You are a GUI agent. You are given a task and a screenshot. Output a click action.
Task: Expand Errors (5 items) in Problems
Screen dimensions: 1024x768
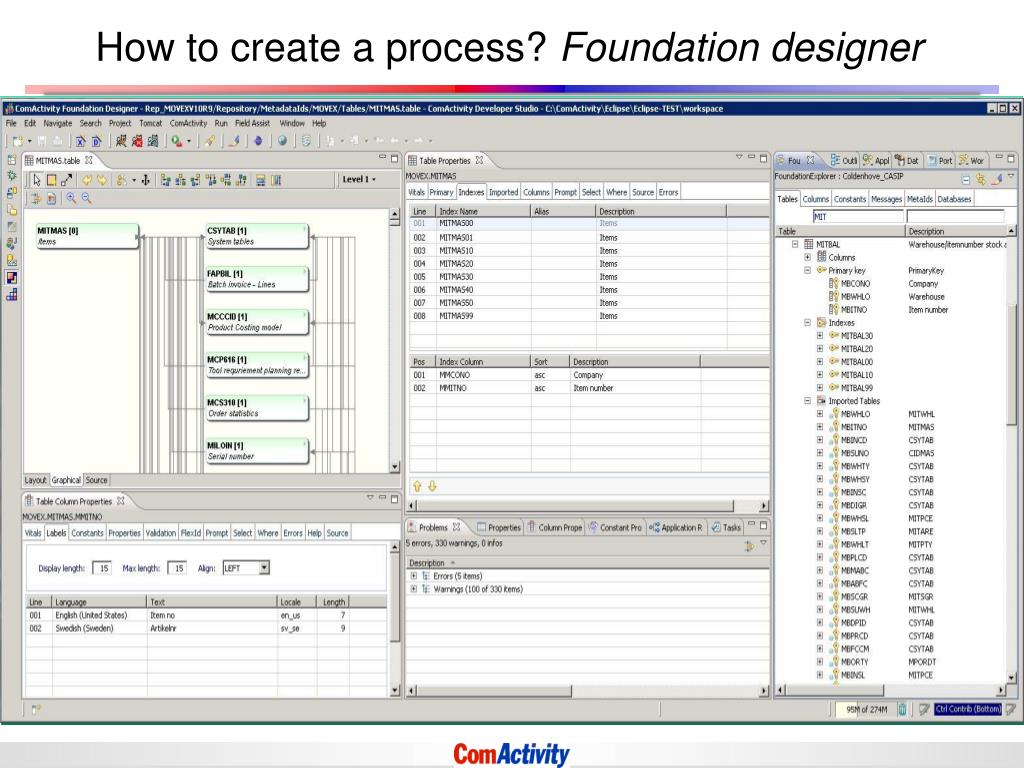[413, 576]
